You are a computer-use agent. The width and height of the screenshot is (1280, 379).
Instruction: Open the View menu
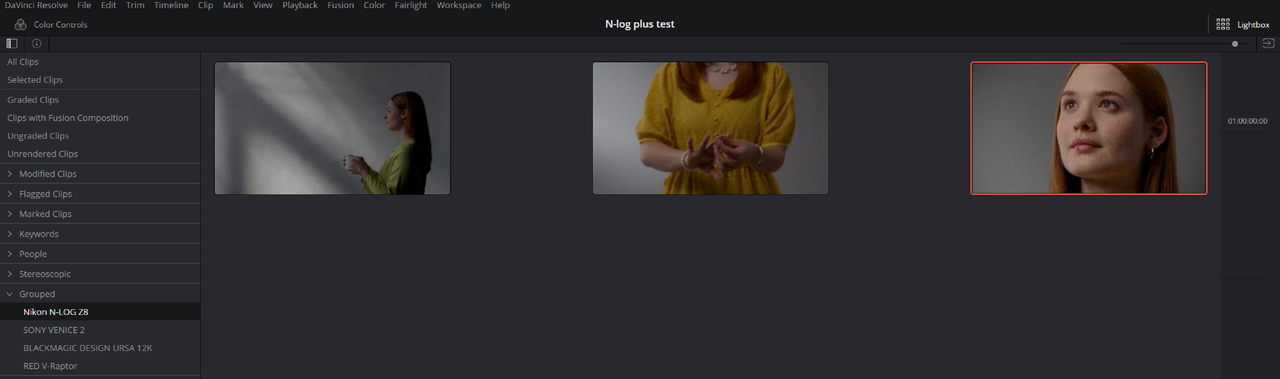pyautogui.click(x=262, y=5)
